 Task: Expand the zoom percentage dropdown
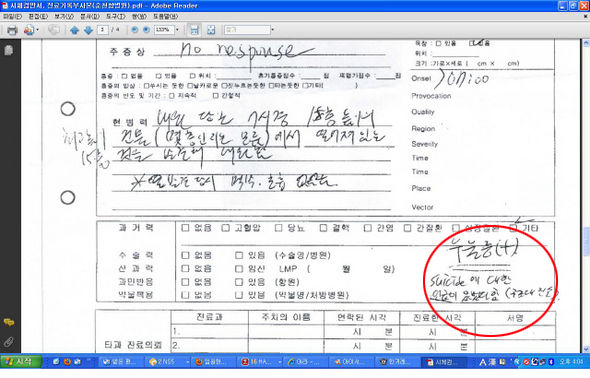177,30
